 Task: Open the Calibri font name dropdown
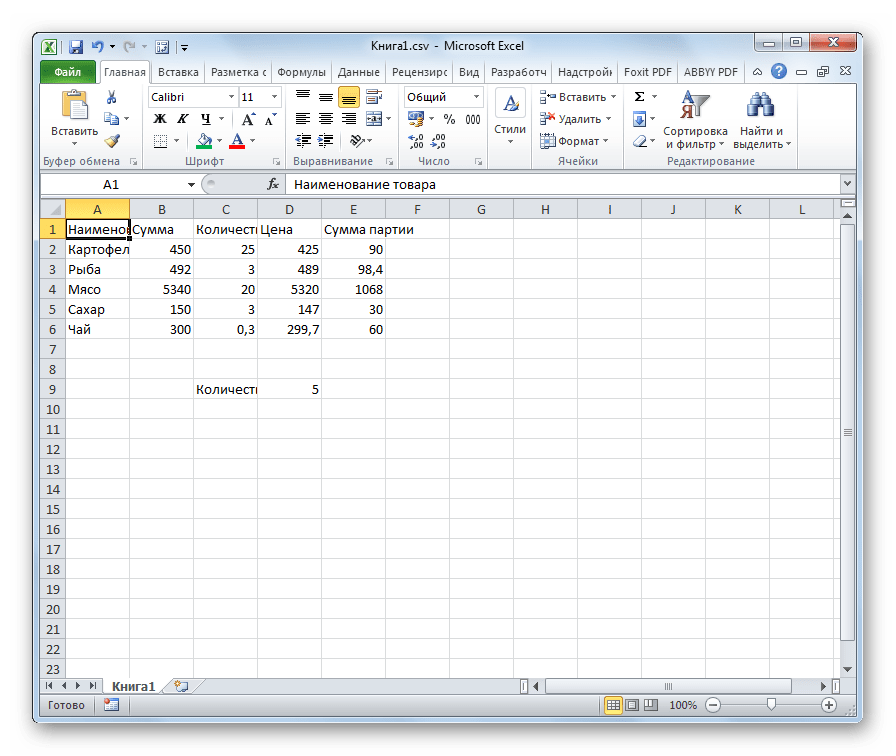point(231,97)
